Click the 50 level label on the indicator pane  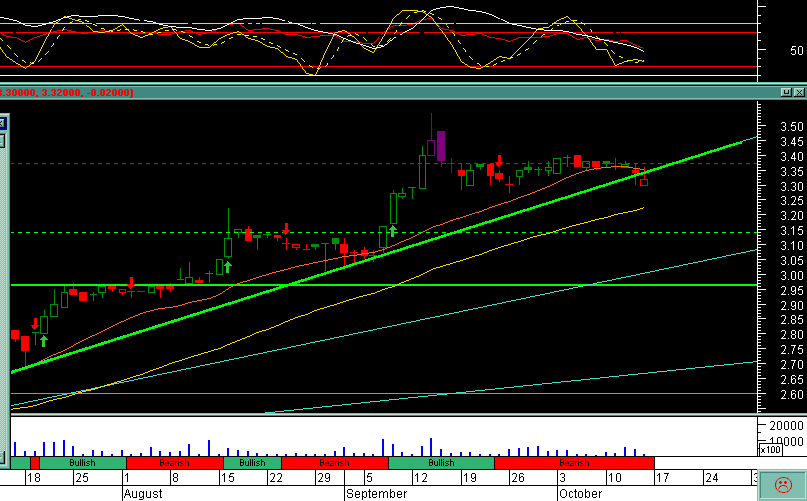(797, 50)
